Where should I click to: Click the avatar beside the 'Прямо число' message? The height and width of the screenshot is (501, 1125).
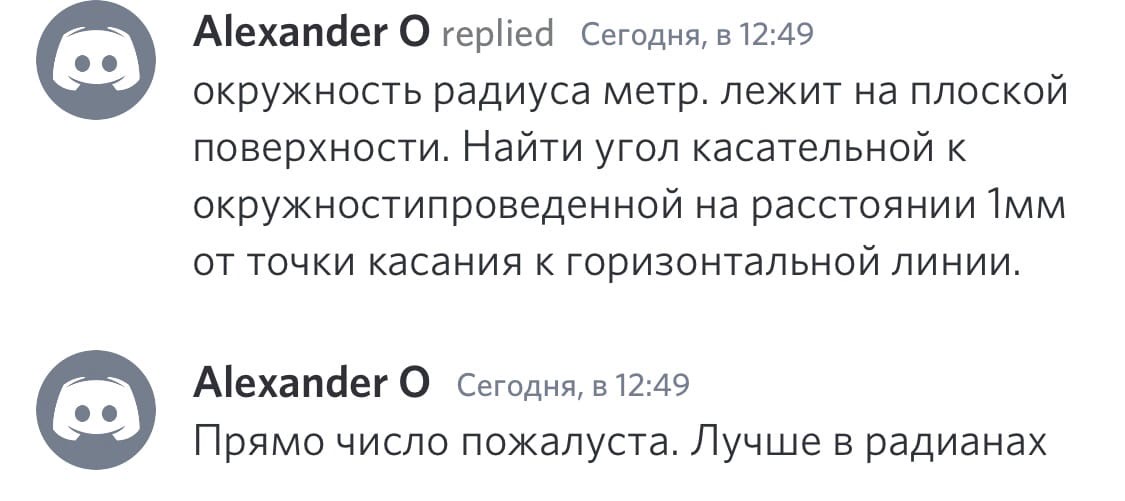click(x=96, y=409)
